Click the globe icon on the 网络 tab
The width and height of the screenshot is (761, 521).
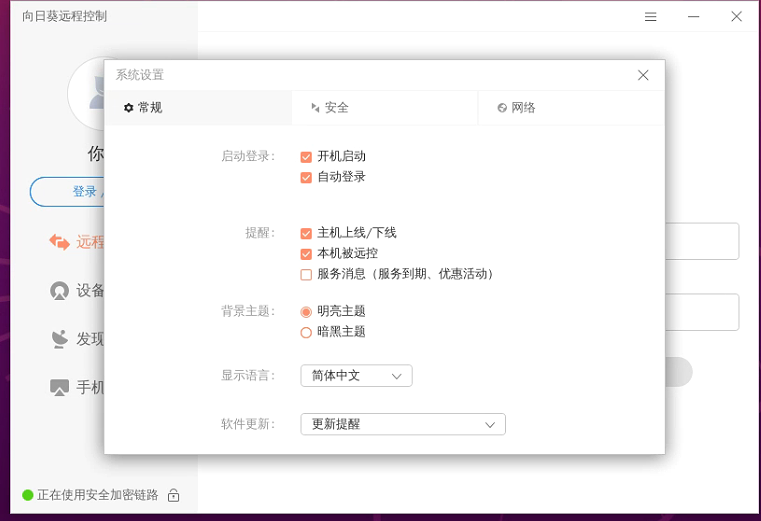click(502, 108)
